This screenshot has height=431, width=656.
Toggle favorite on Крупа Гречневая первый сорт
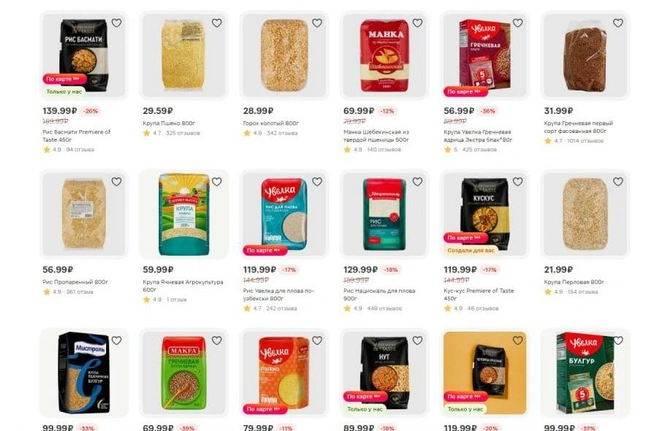coord(618,23)
